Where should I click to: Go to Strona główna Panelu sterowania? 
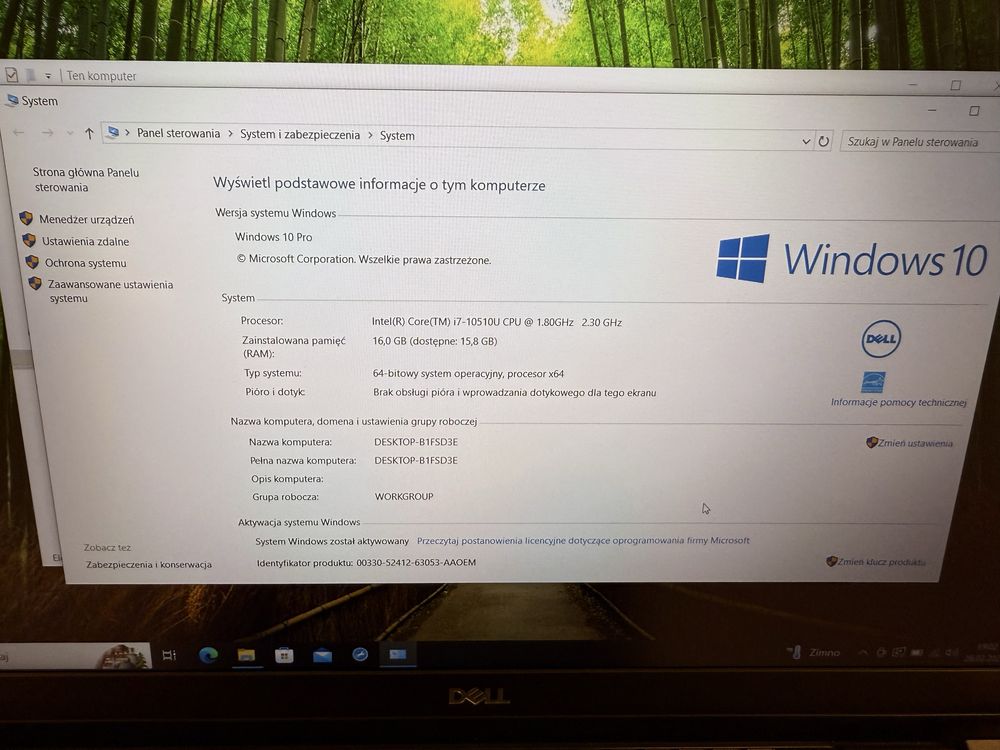(85, 180)
